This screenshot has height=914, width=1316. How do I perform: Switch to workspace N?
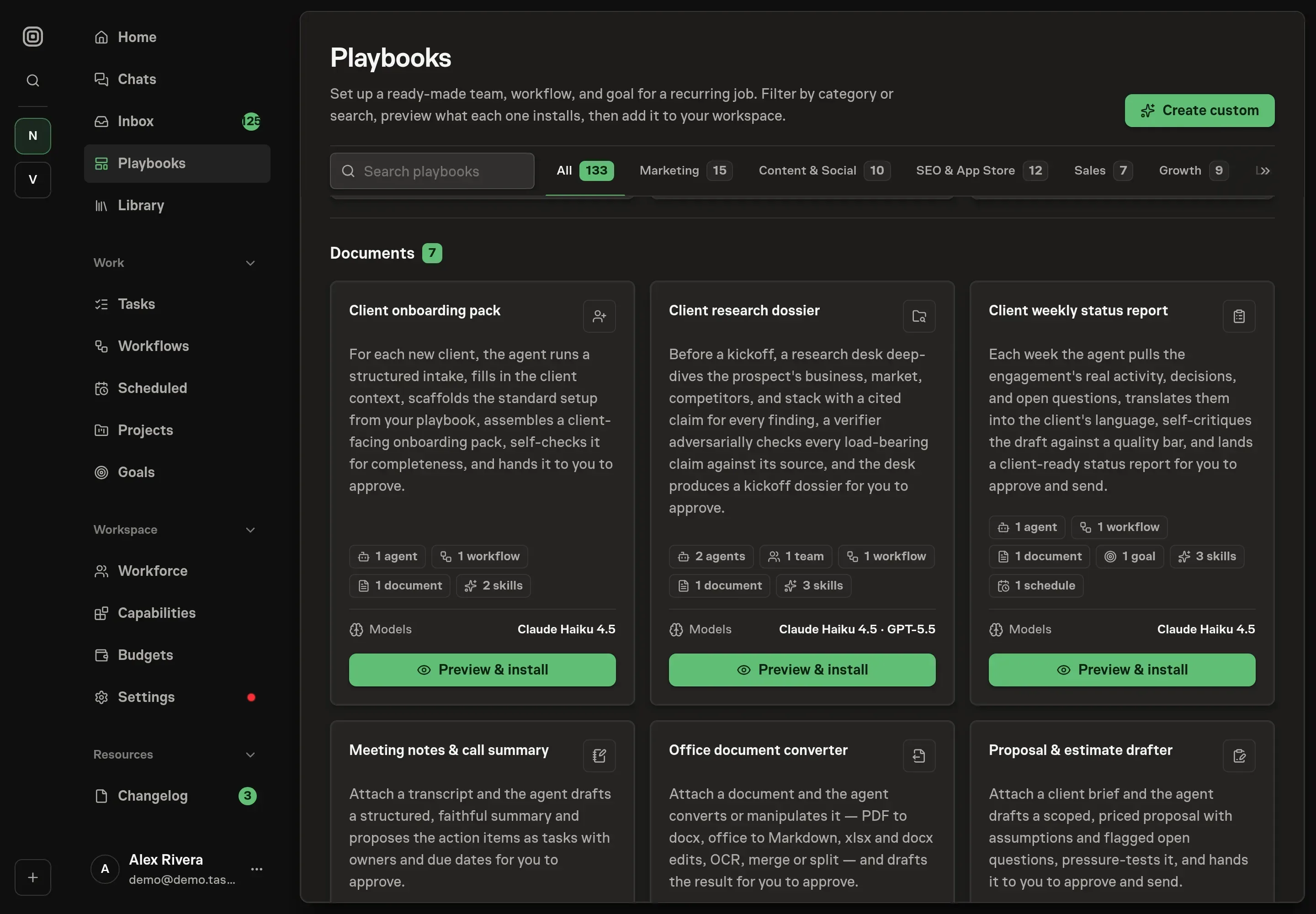click(x=32, y=136)
